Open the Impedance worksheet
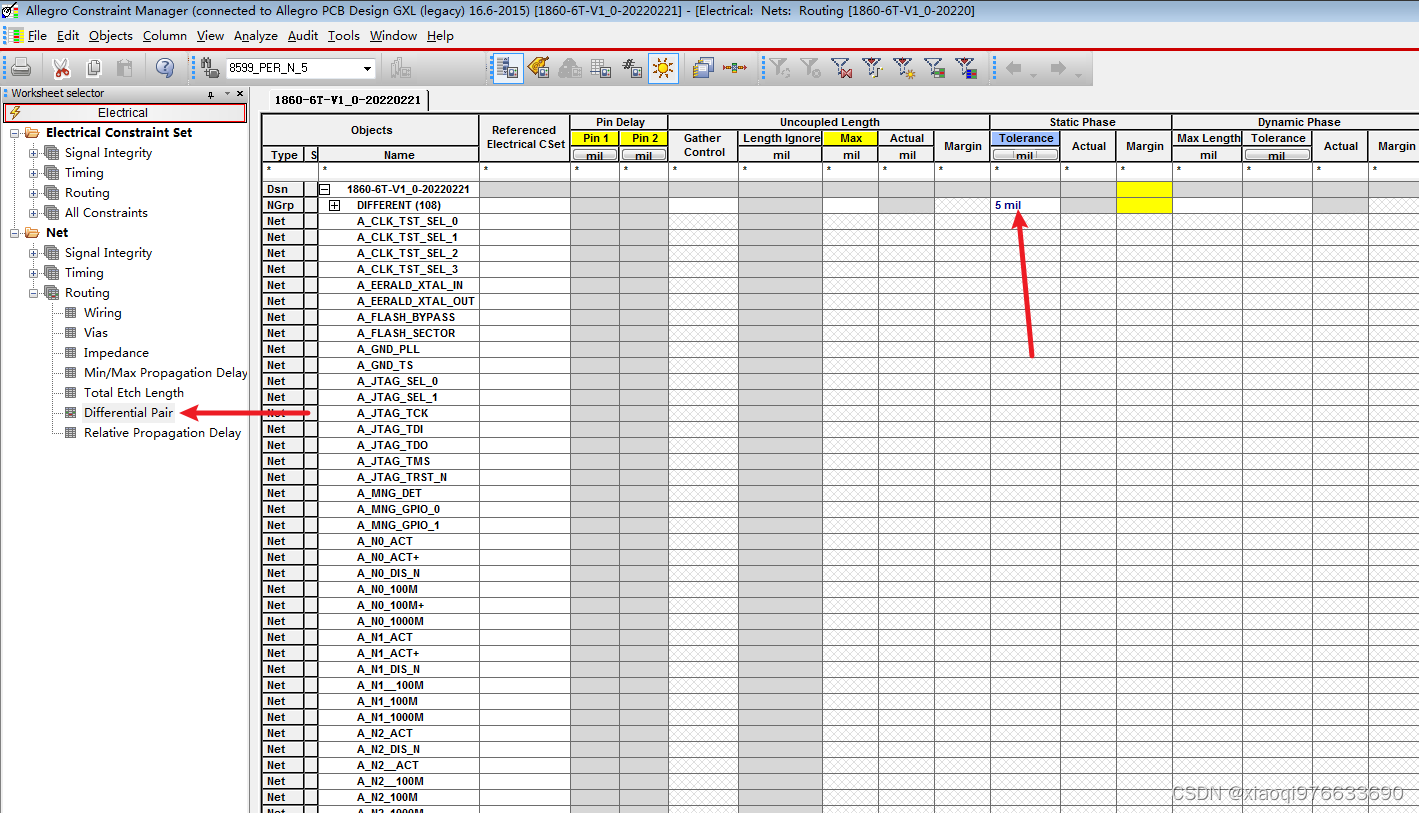 116,353
